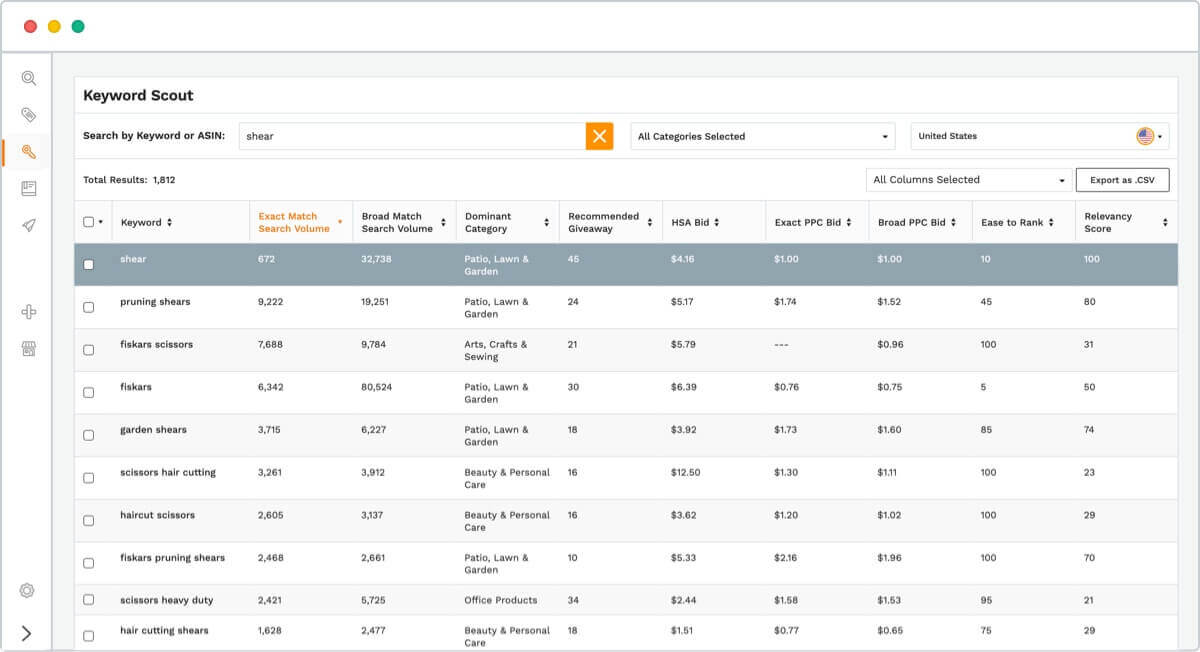This screenshot has height=652, width=1200.
Task: Click the fiskars pruning shears keyword
Action: click(173, 558)
